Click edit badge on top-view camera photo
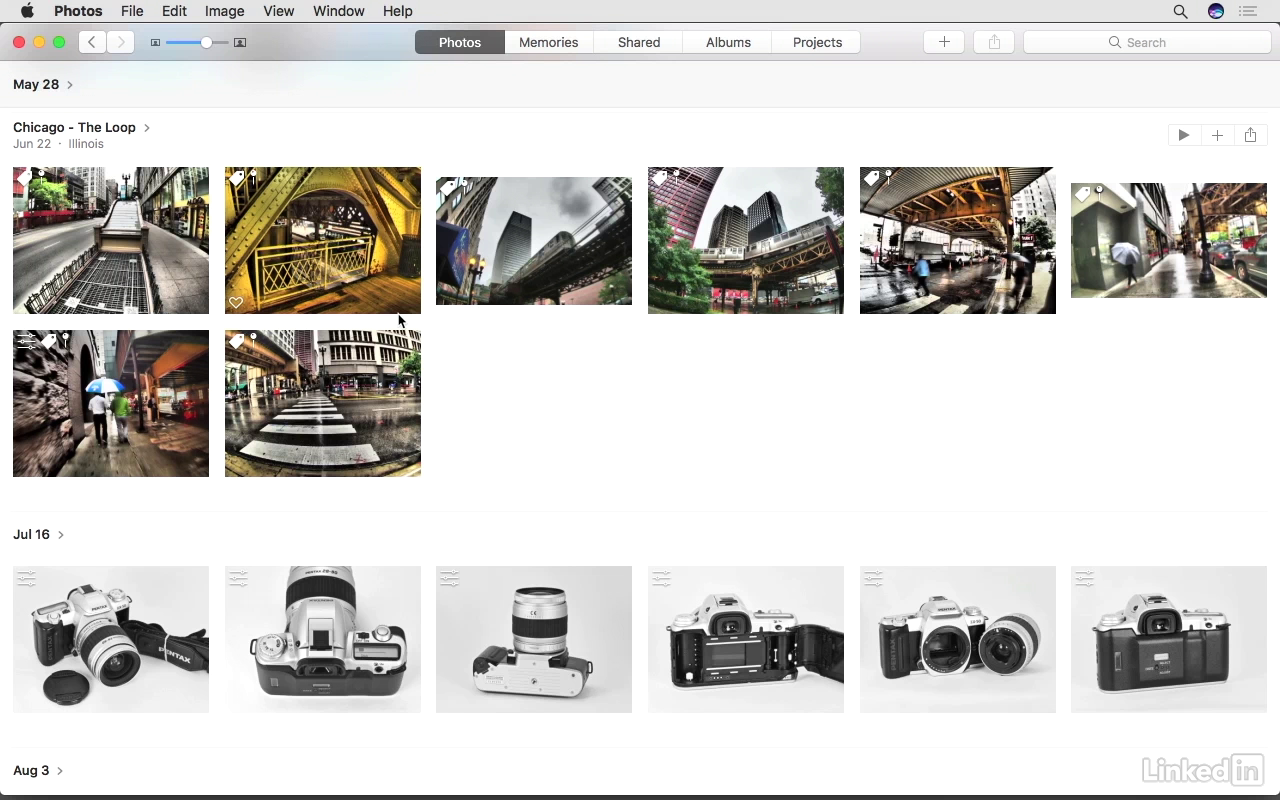Viewport: 1280px width, 800px height. (x=238, y=578)
